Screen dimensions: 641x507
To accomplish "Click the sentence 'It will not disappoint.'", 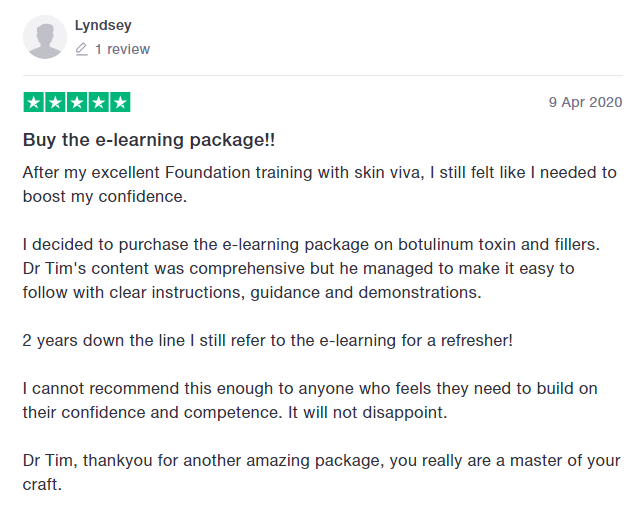I will point(368,413).
